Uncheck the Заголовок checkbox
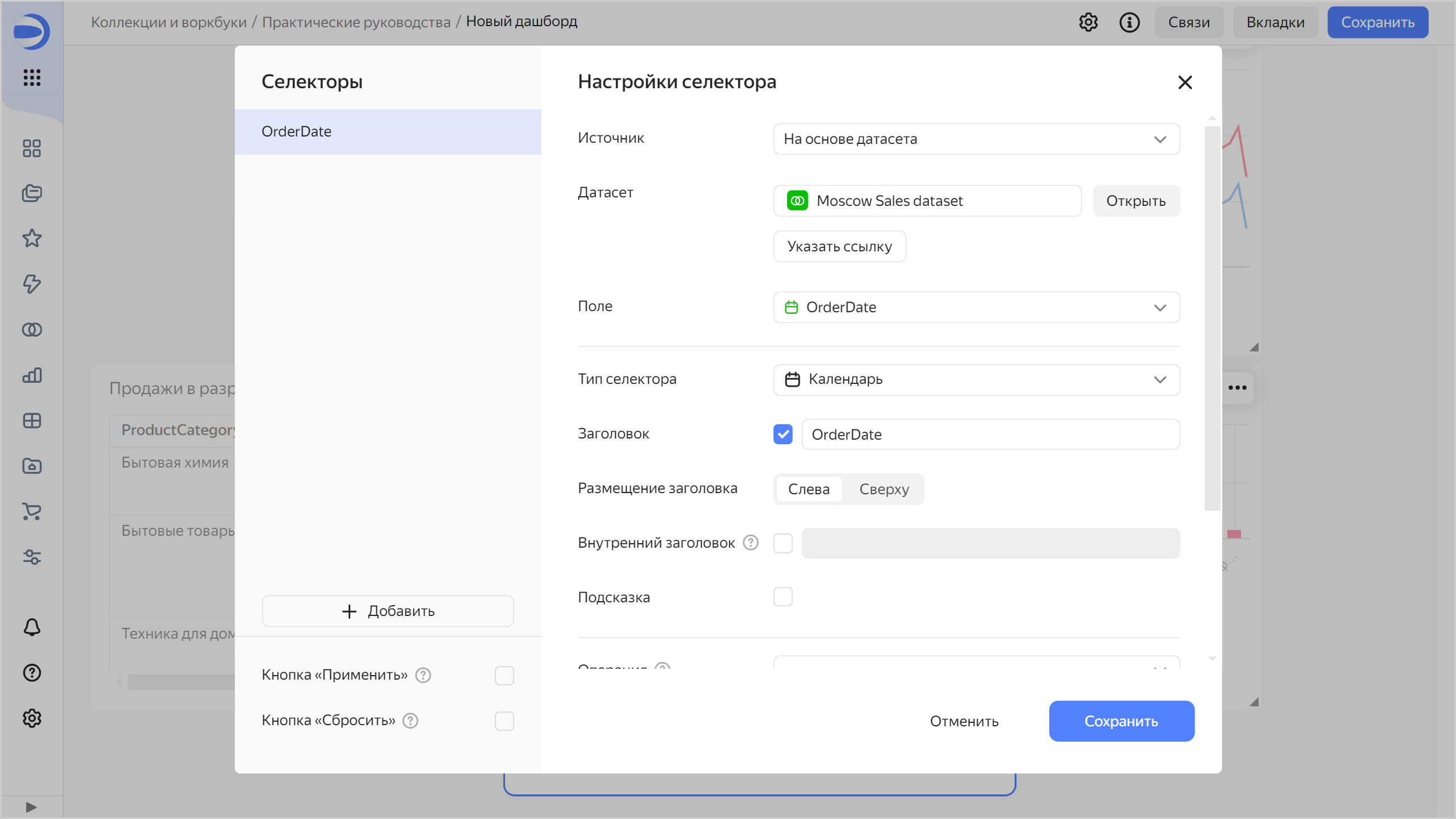1456x819 pixels. 783,434
